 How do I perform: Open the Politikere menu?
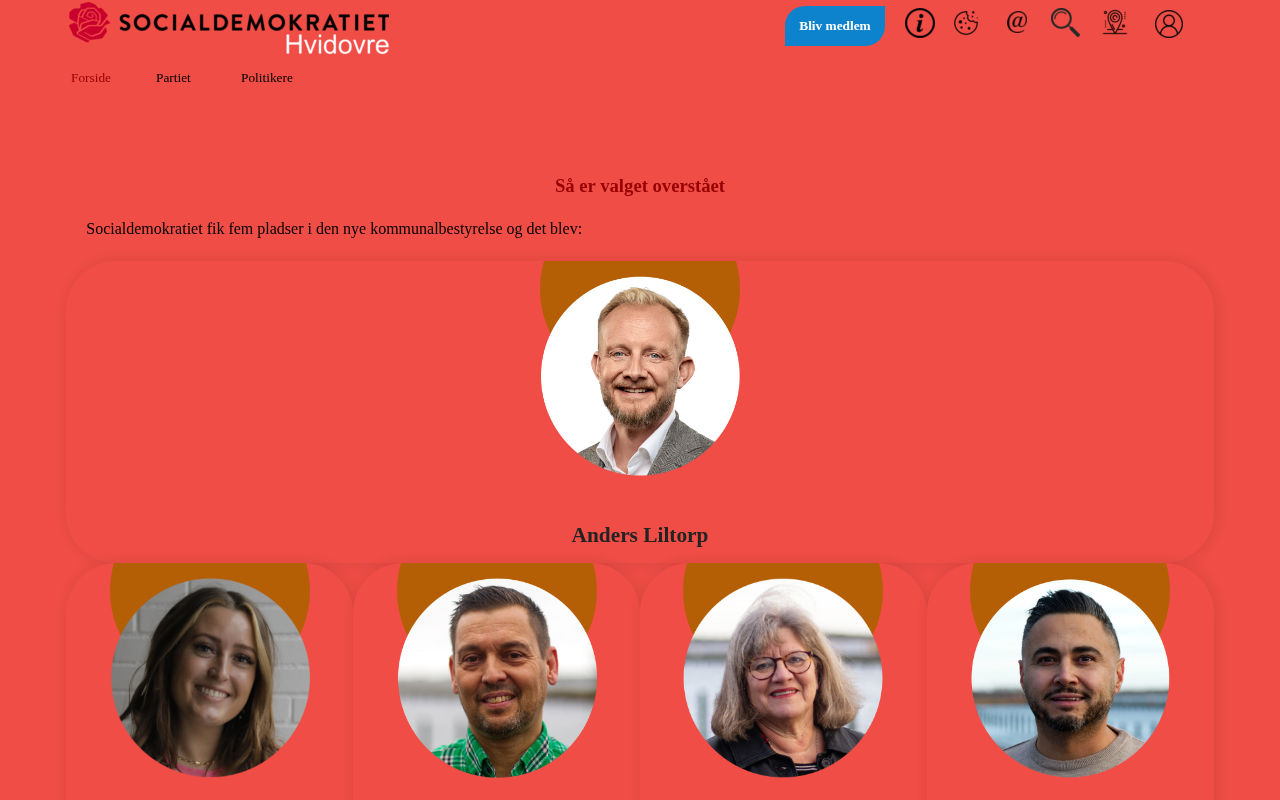click(x=267, y=78)
